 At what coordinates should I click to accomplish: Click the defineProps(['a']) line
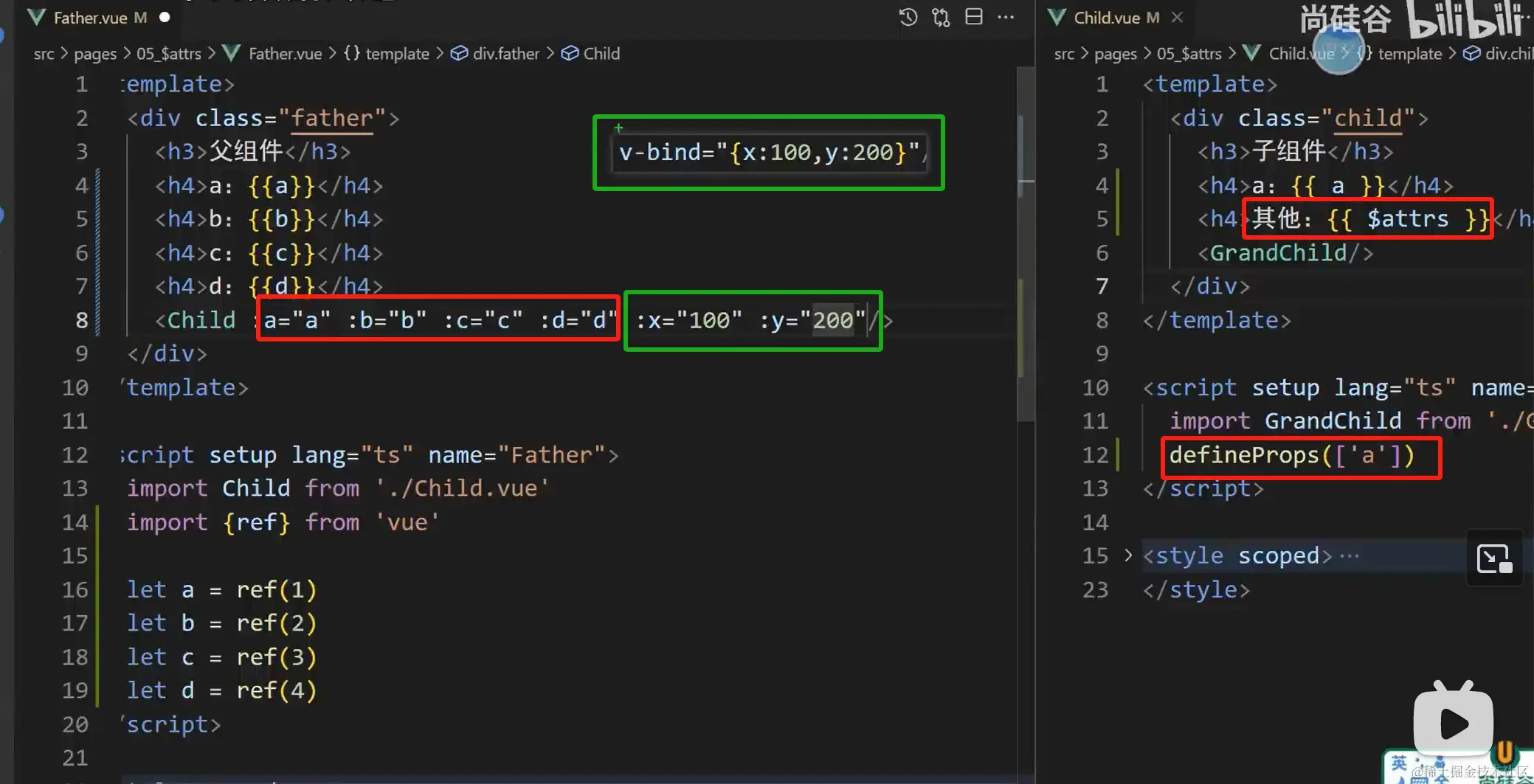1292,455
